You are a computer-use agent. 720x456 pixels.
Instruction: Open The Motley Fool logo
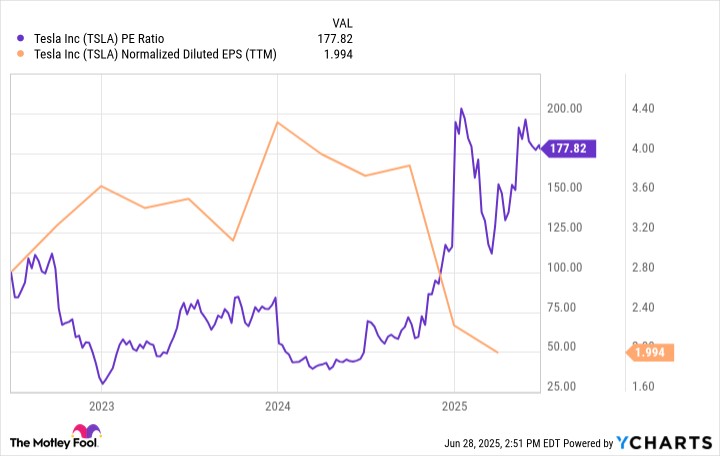55,437
